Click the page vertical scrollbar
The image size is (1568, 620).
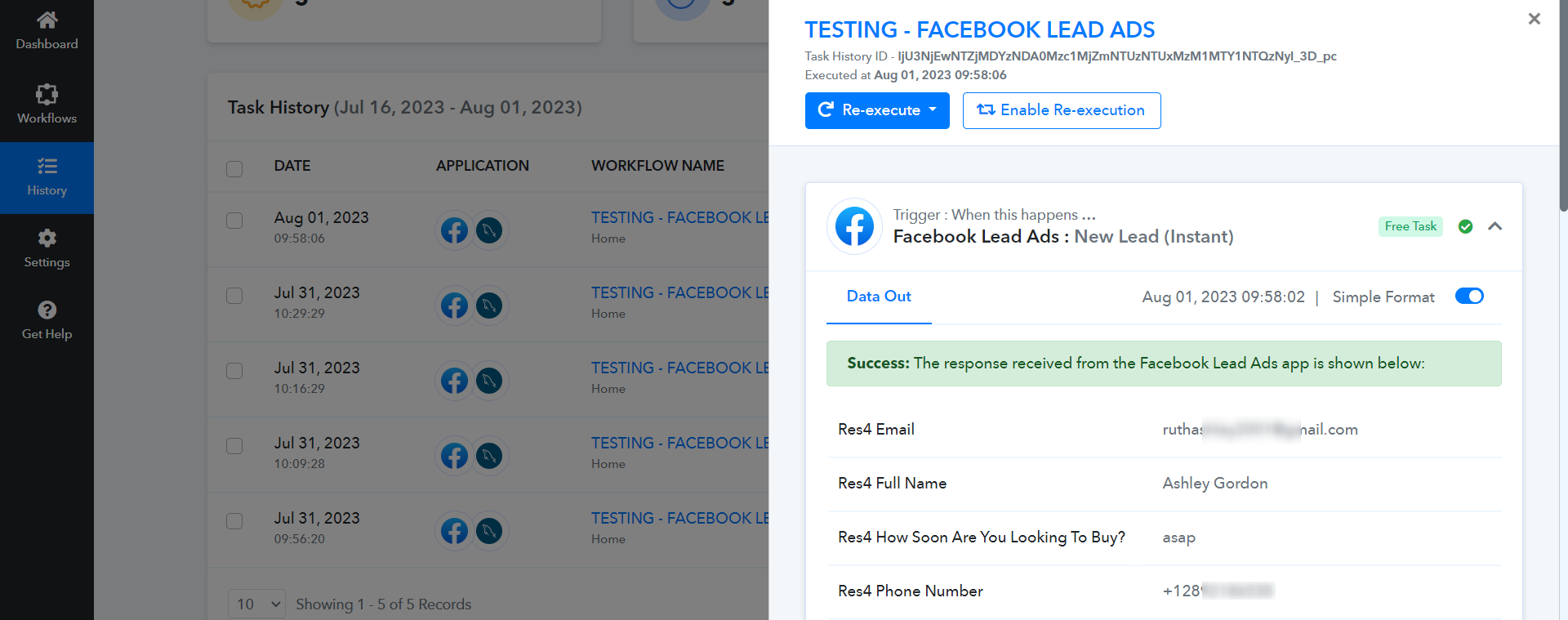coord(1563,106)
